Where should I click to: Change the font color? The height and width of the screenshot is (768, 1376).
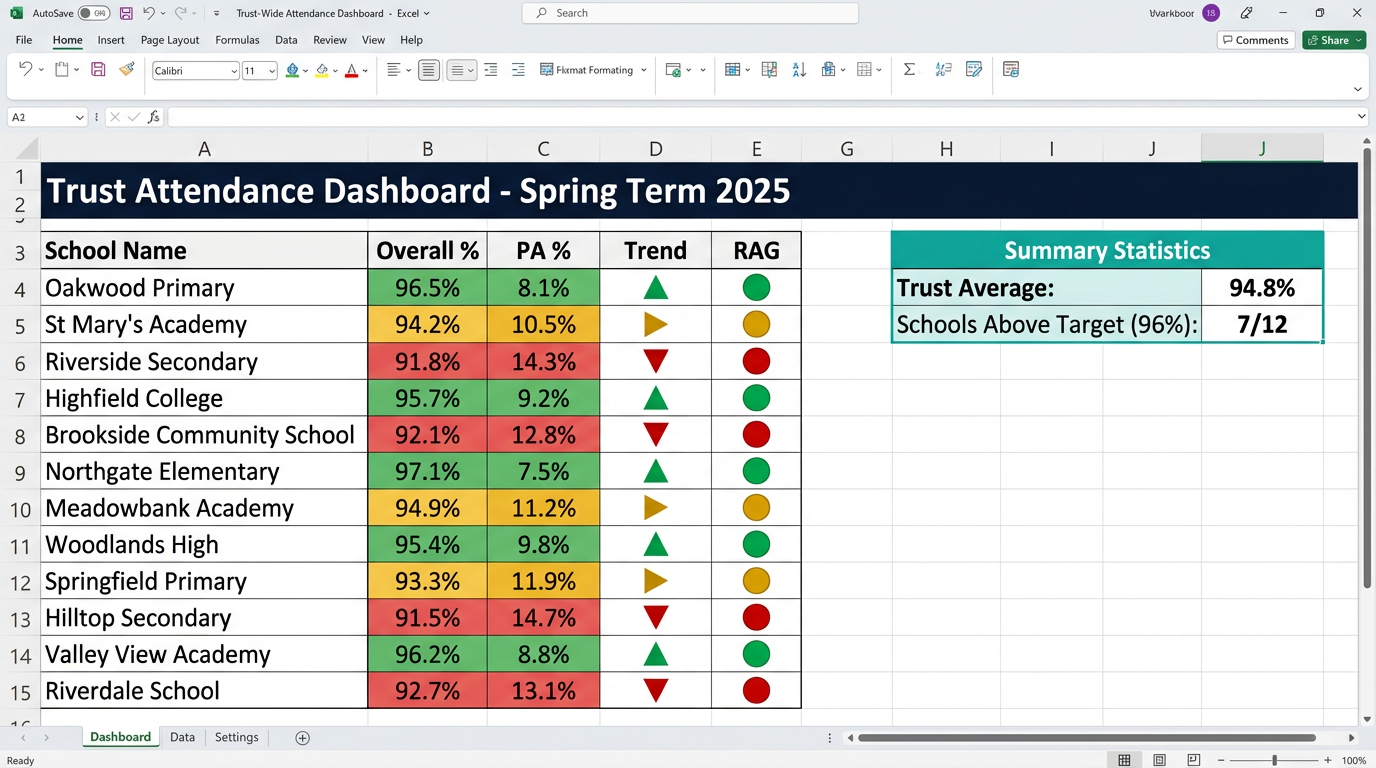click(x=351, y=70)
